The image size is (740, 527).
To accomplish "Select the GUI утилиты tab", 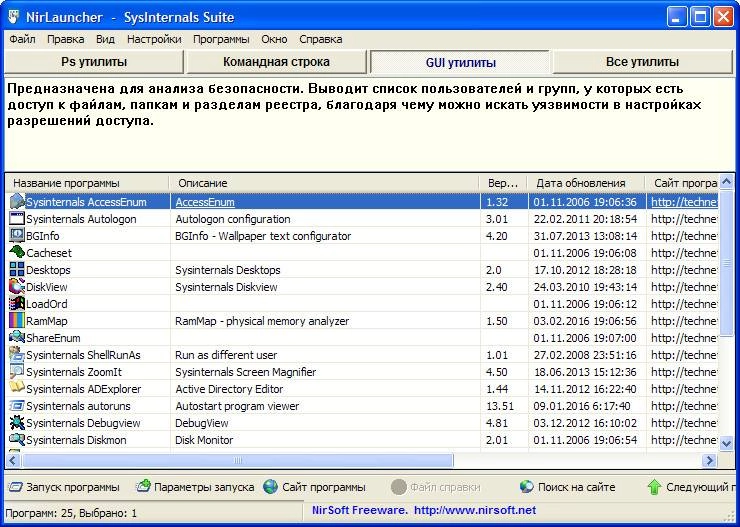I will [460, 62].
